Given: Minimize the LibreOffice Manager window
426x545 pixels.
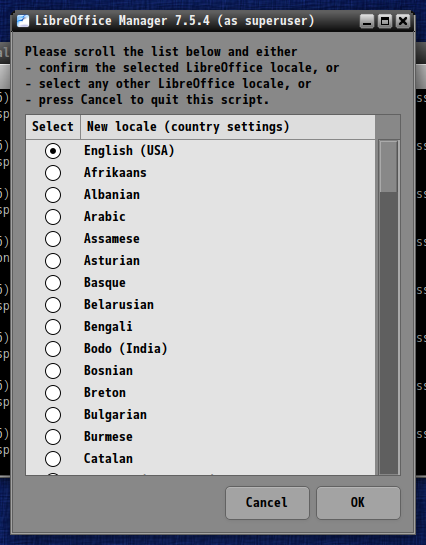Looking at the screenshot, I should click(x=367, y=21).
